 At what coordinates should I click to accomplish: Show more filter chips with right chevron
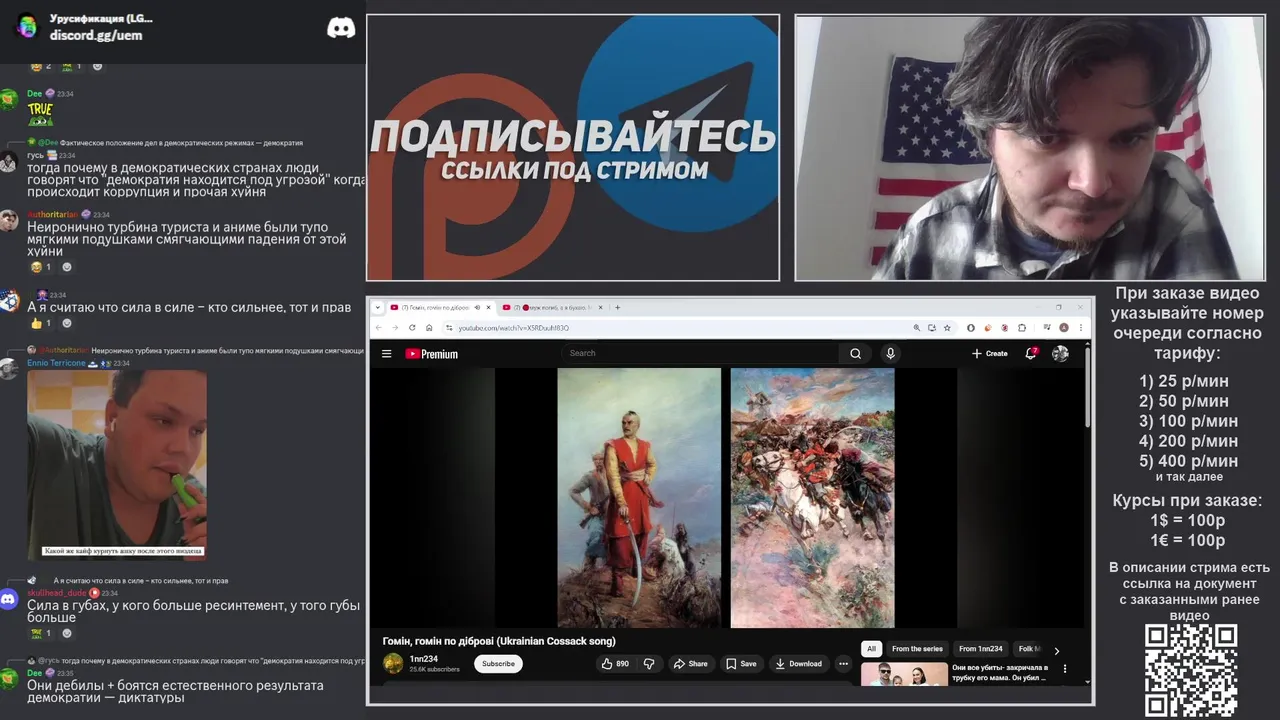(x=1056, y=650)
